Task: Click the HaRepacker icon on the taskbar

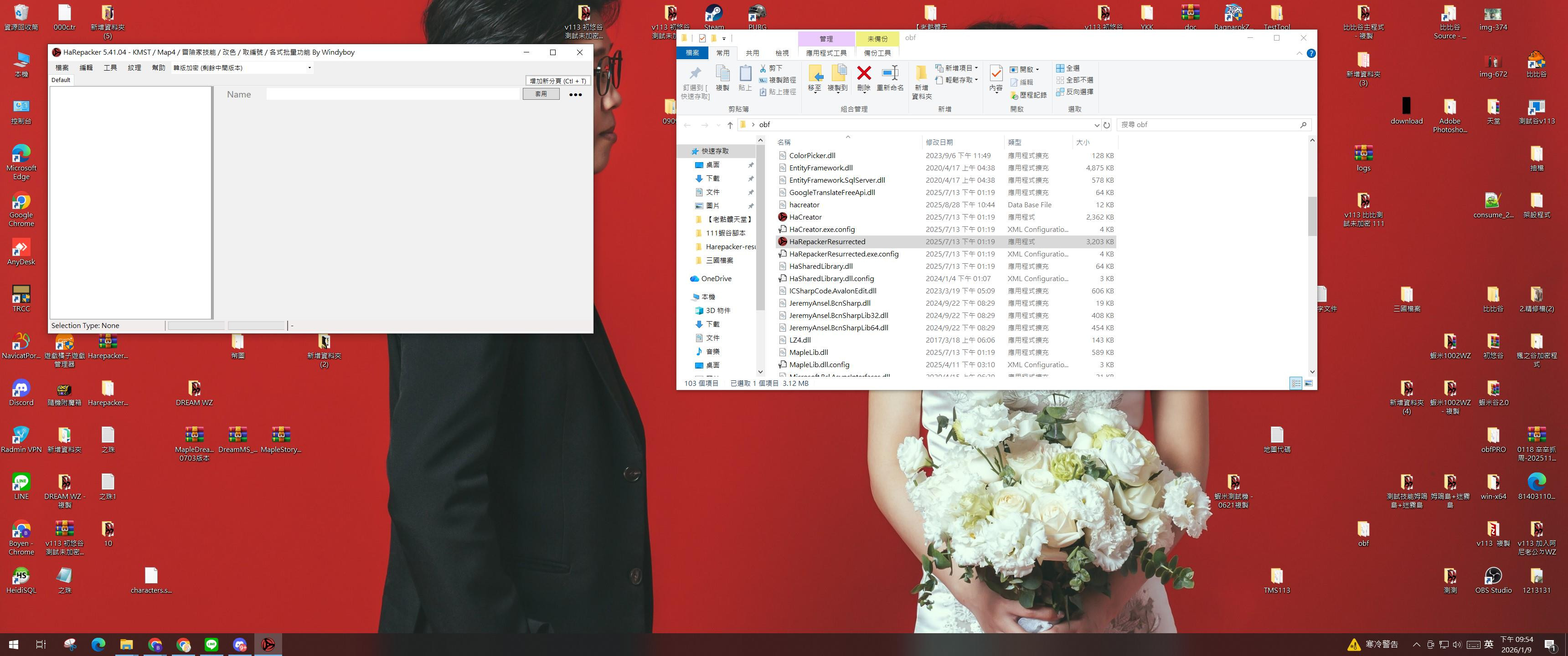Action: click(268, 645)
